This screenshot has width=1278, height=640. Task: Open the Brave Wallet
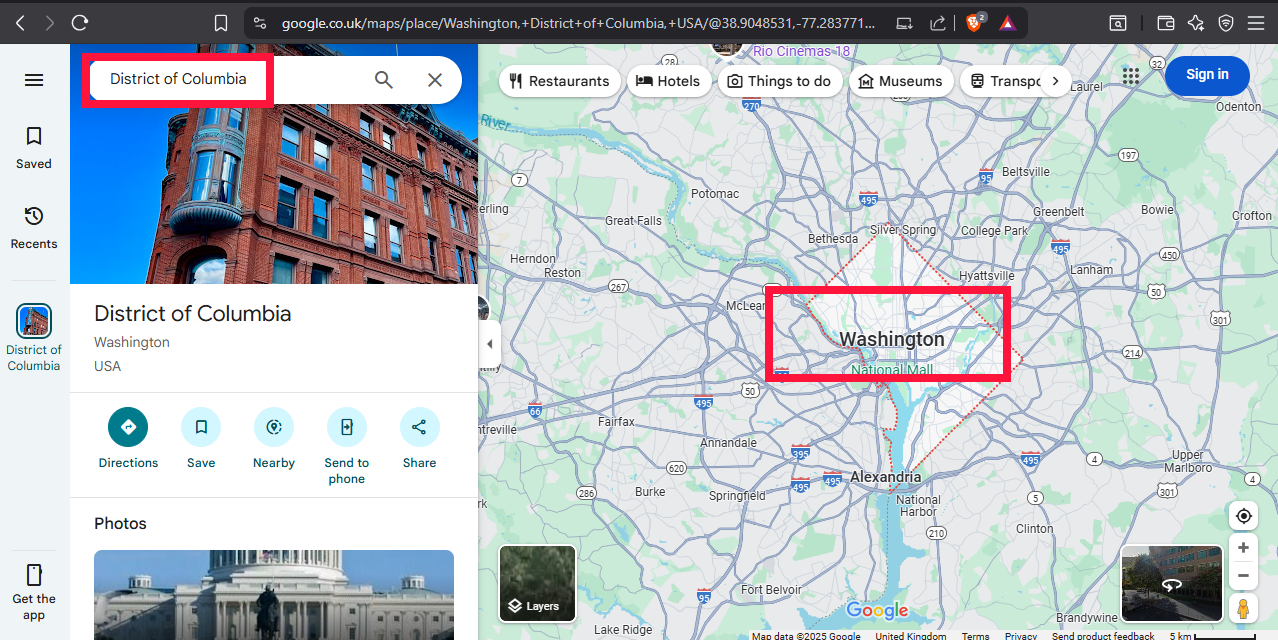[x=1165, y=22]
